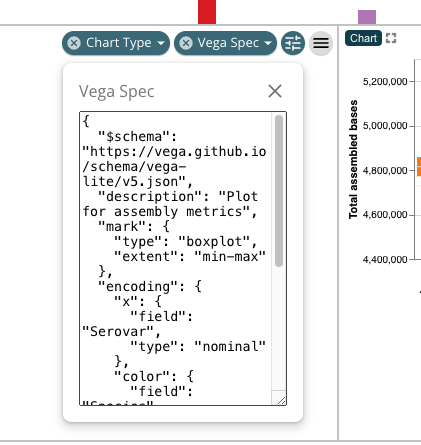Remove the Vega Spec chip with X icon
Image resolution: width=421 pixels, height=445 pixels.
point(186,43)
